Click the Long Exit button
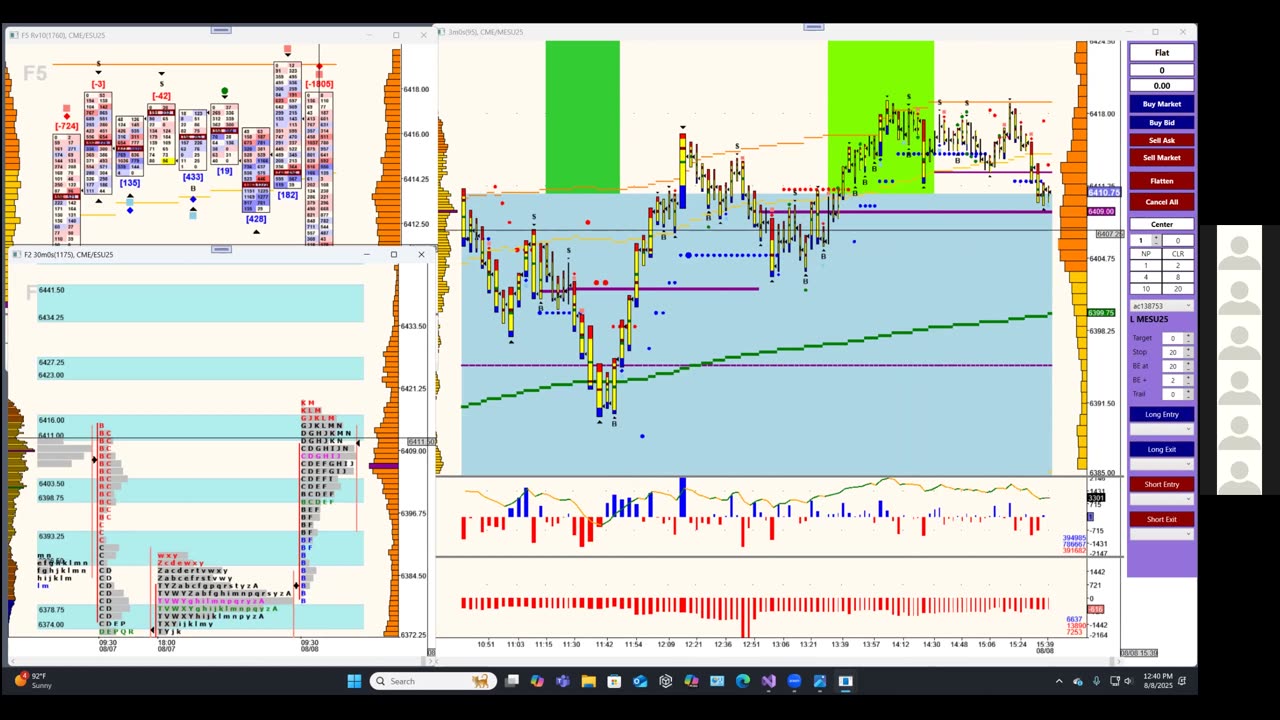1280x720 pixels. coord(1161,449)
